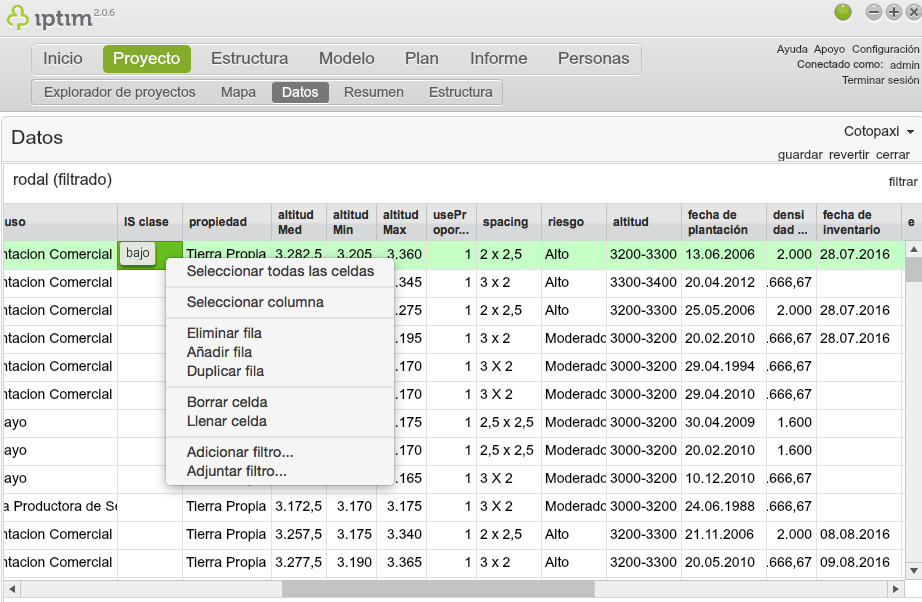Image resolution: width=922 pixels, height=602 pixels.
Task: Click the green status indicator orb
Action: coord(841,13)
